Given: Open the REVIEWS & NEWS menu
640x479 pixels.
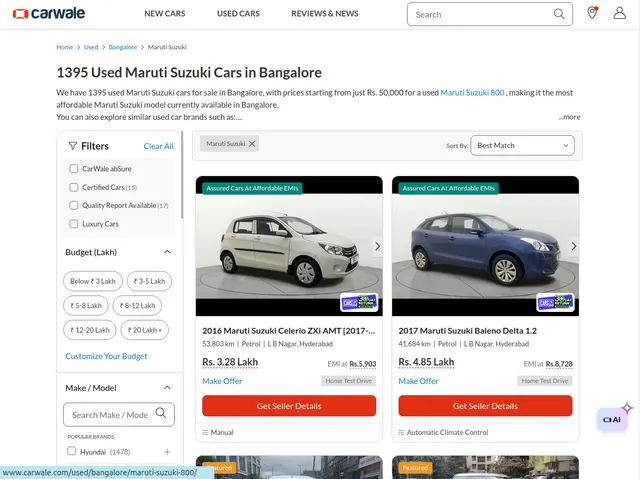Looking at the screenshot, I should coord(324,14).
